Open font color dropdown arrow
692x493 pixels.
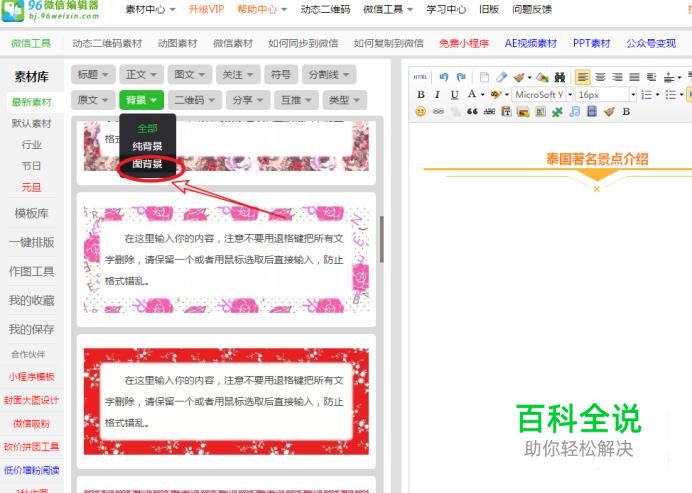click(x=482, y=94)
